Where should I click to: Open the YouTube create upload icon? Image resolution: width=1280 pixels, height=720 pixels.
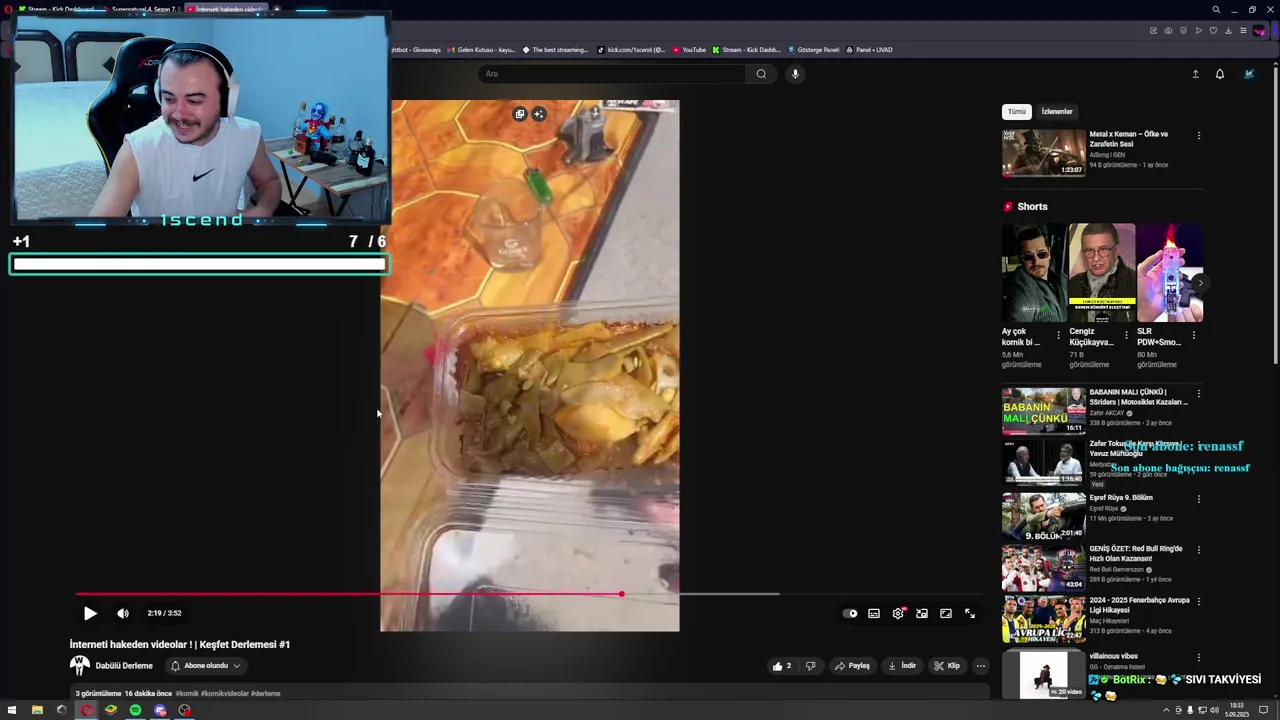point(1195,74)
